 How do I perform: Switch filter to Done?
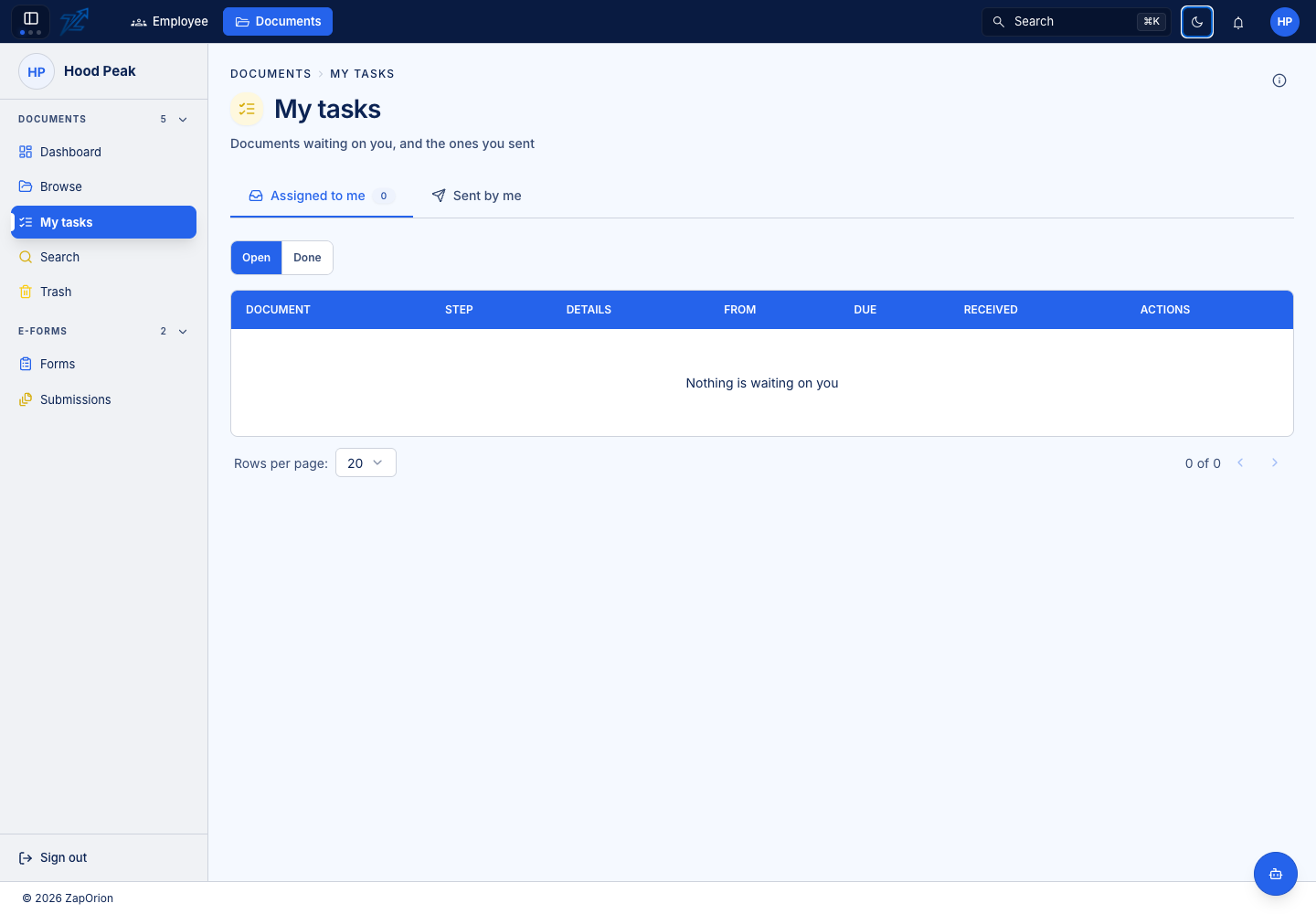[x=307, y=258]
